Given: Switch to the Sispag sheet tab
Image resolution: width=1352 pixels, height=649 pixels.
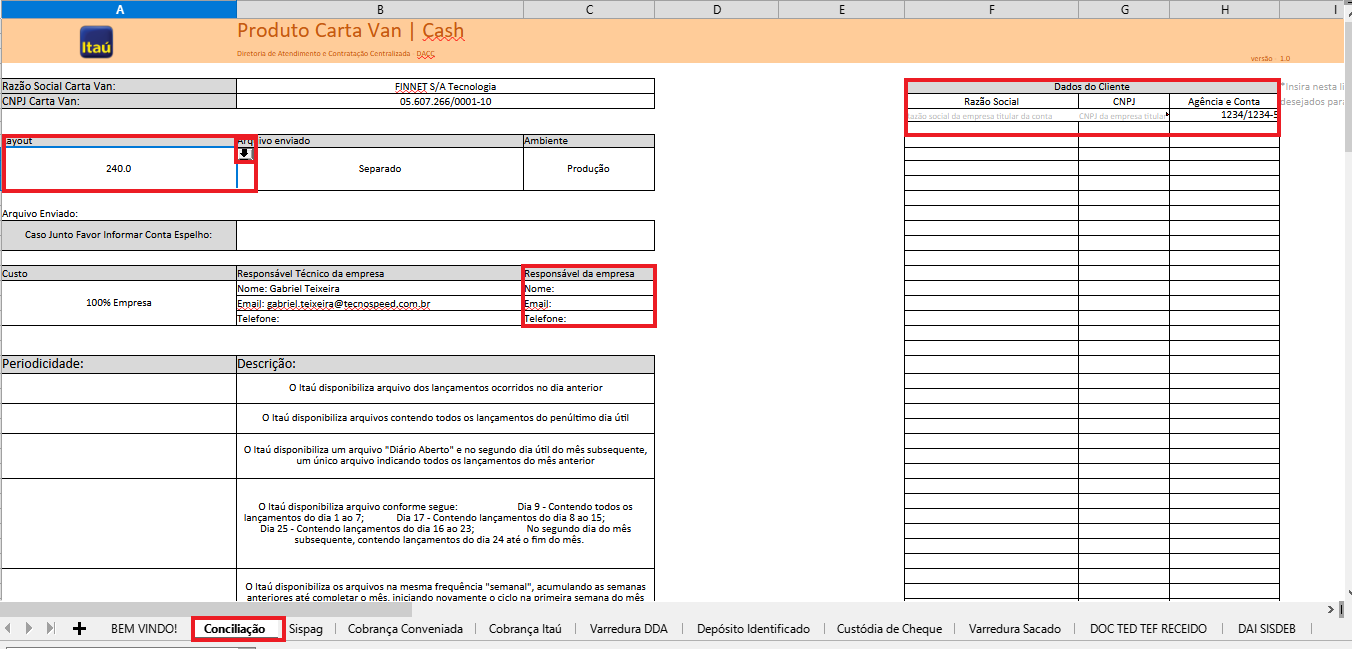Looking at the screenshot, I should (x=305, y=629).
